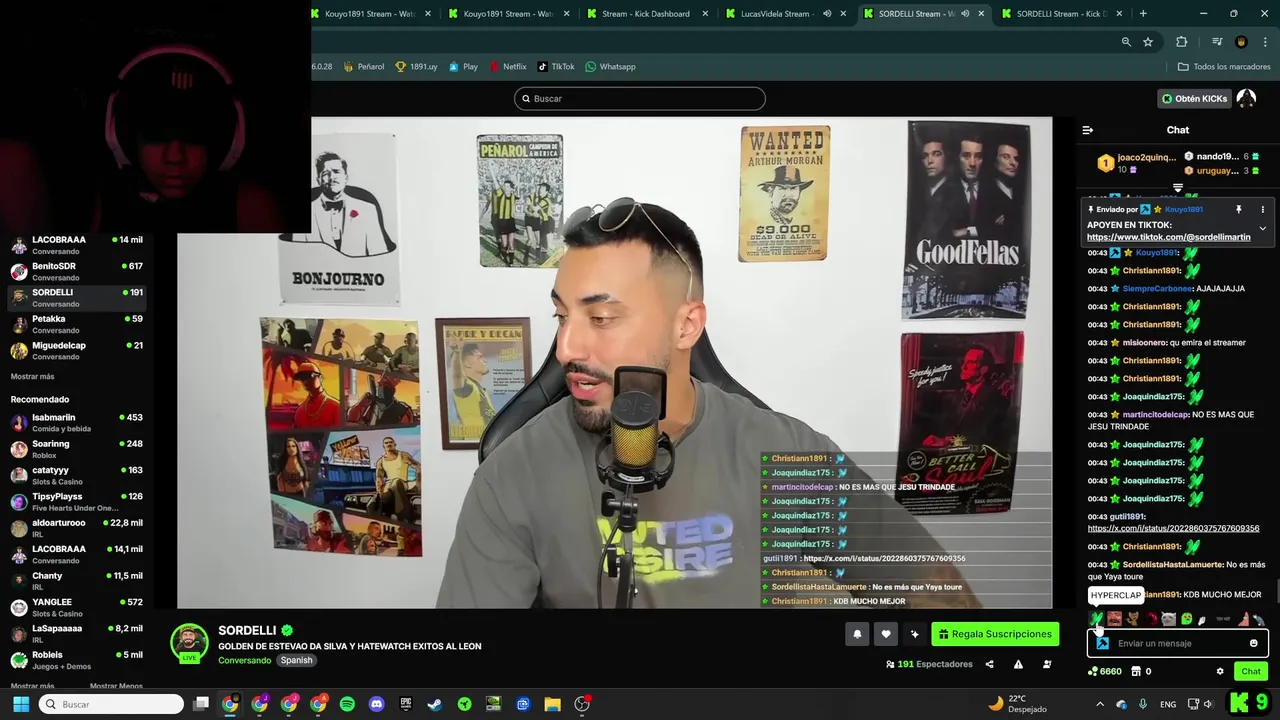Click moderator hammer icon in chat input

[x=1102, y=643]
